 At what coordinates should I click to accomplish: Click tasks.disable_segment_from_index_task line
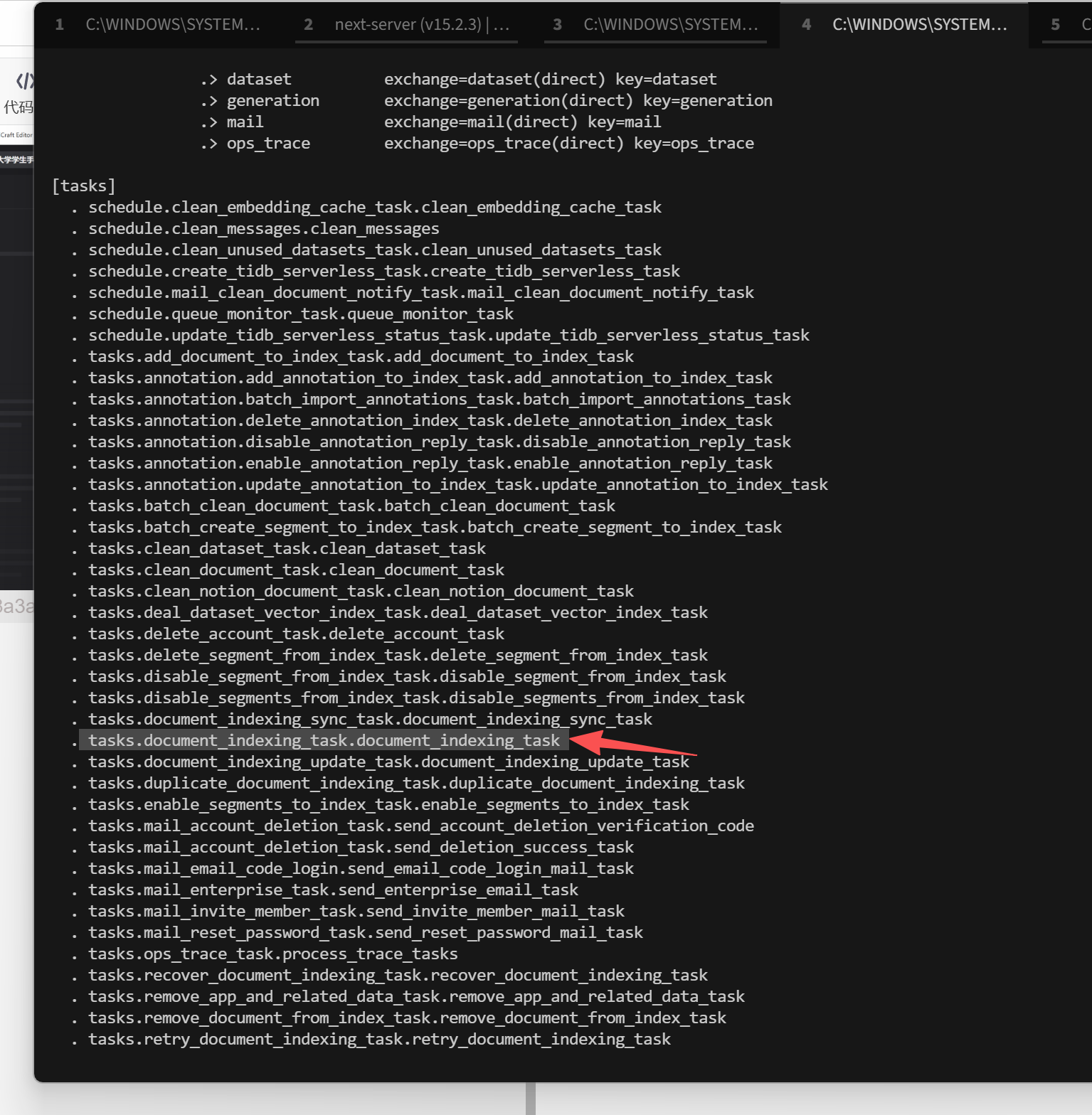[407, 676]
